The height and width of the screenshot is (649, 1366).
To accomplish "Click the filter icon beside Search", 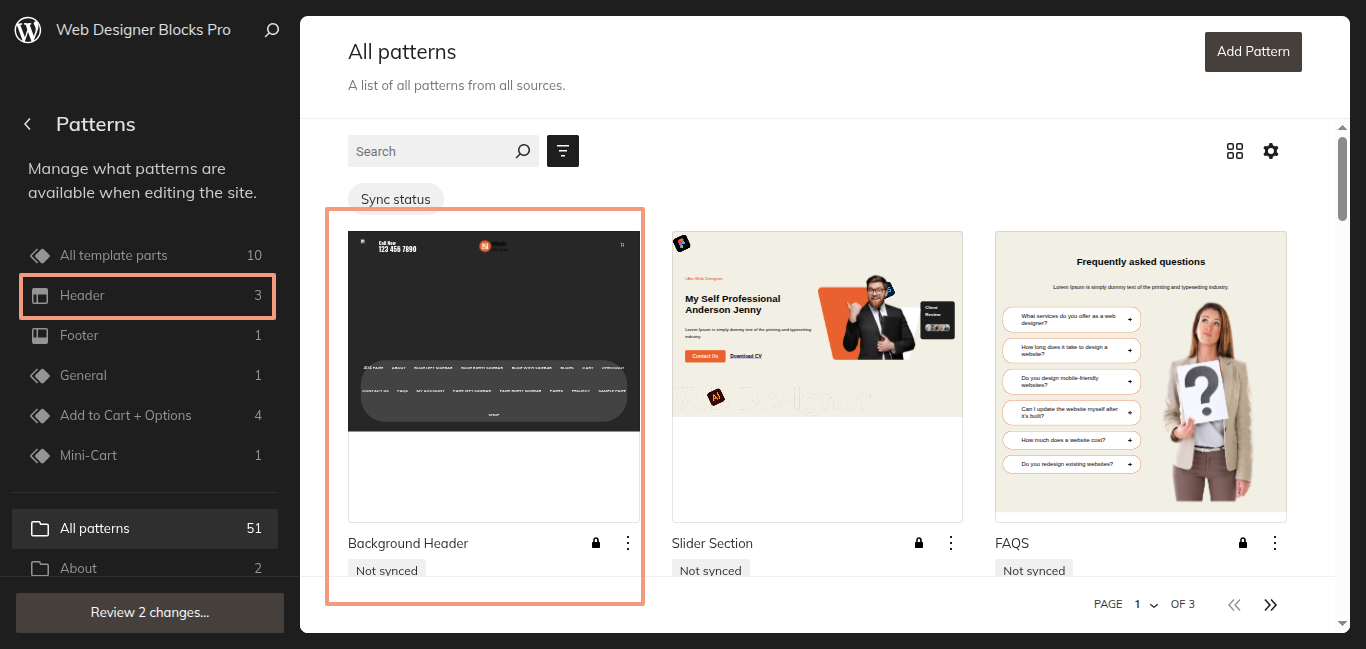I will [x=563, y=151].
